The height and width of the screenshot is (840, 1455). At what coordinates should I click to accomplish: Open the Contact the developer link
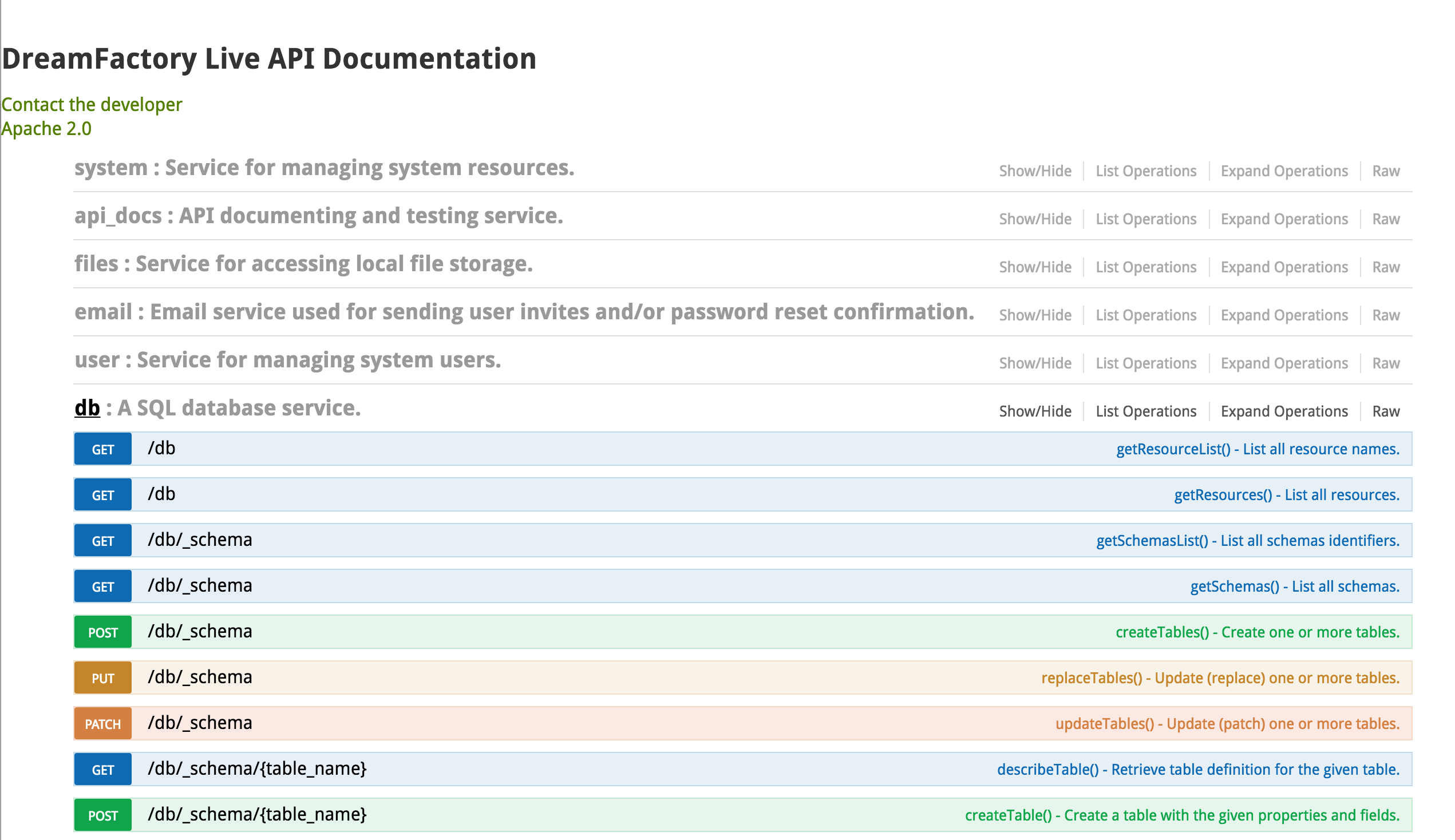pyautogui.click(x=92, y=104)
